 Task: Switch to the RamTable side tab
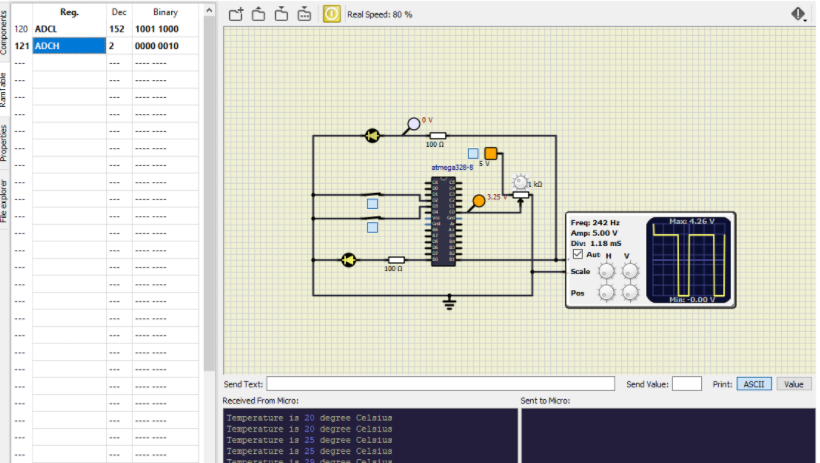4,89
